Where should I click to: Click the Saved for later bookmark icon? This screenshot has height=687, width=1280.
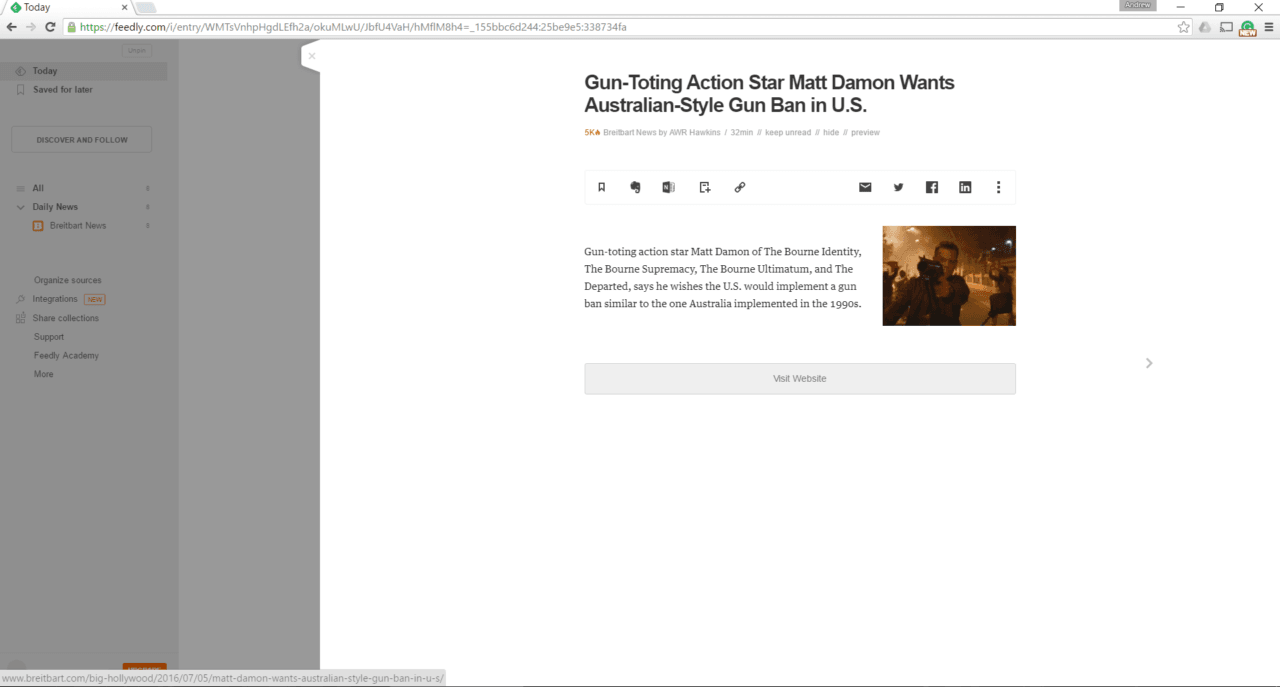click(x=21, y=90)
